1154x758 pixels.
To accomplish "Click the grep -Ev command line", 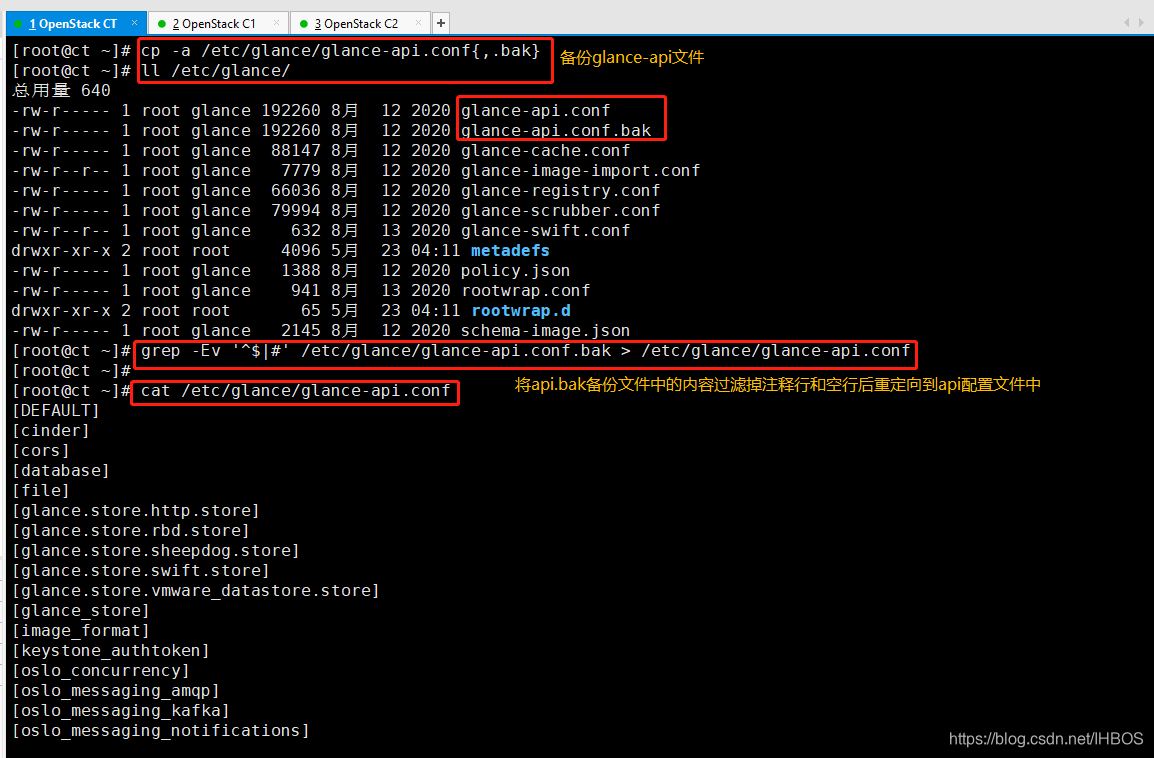I will 526,350.
